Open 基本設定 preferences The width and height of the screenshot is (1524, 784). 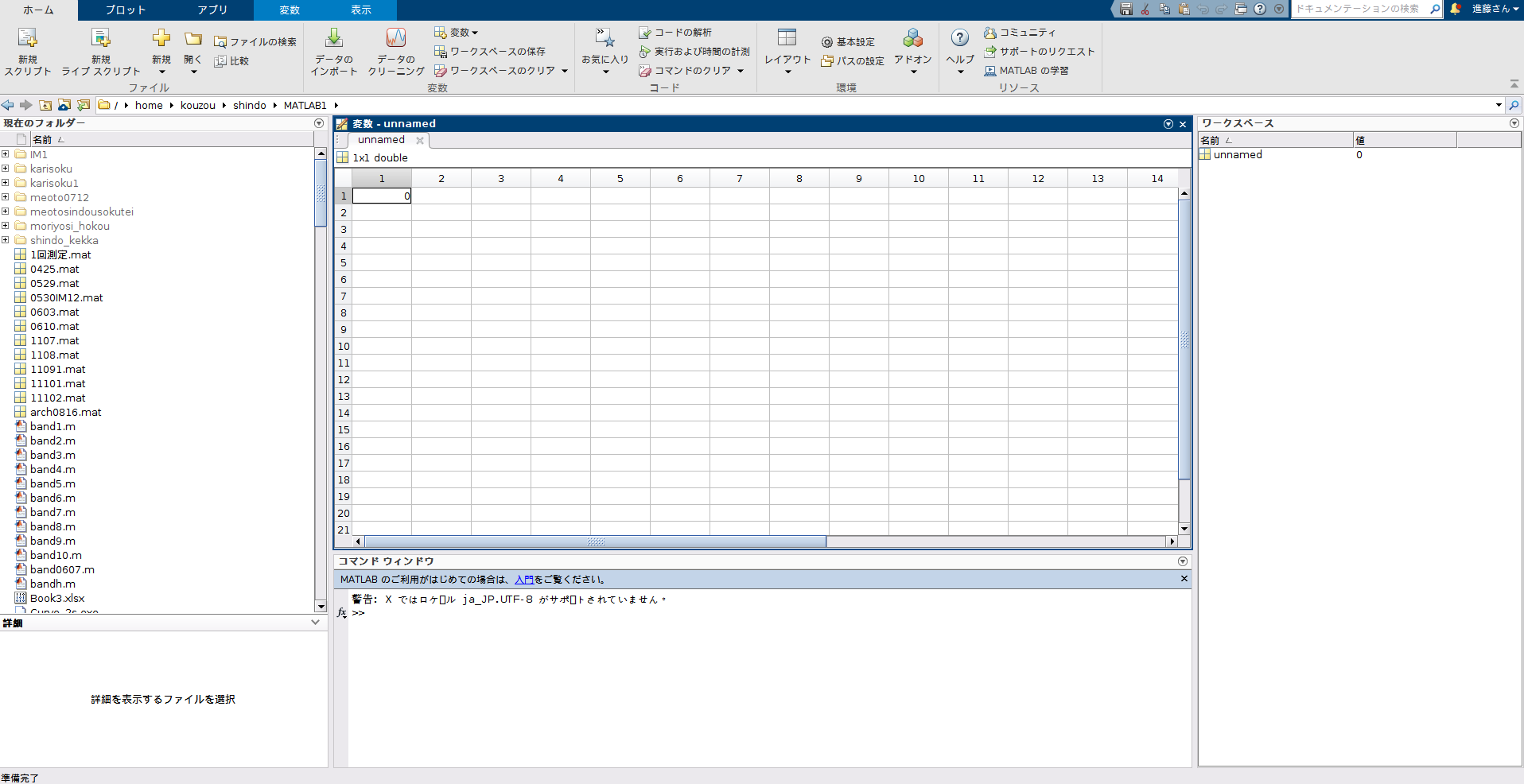[x=848, y=42]
